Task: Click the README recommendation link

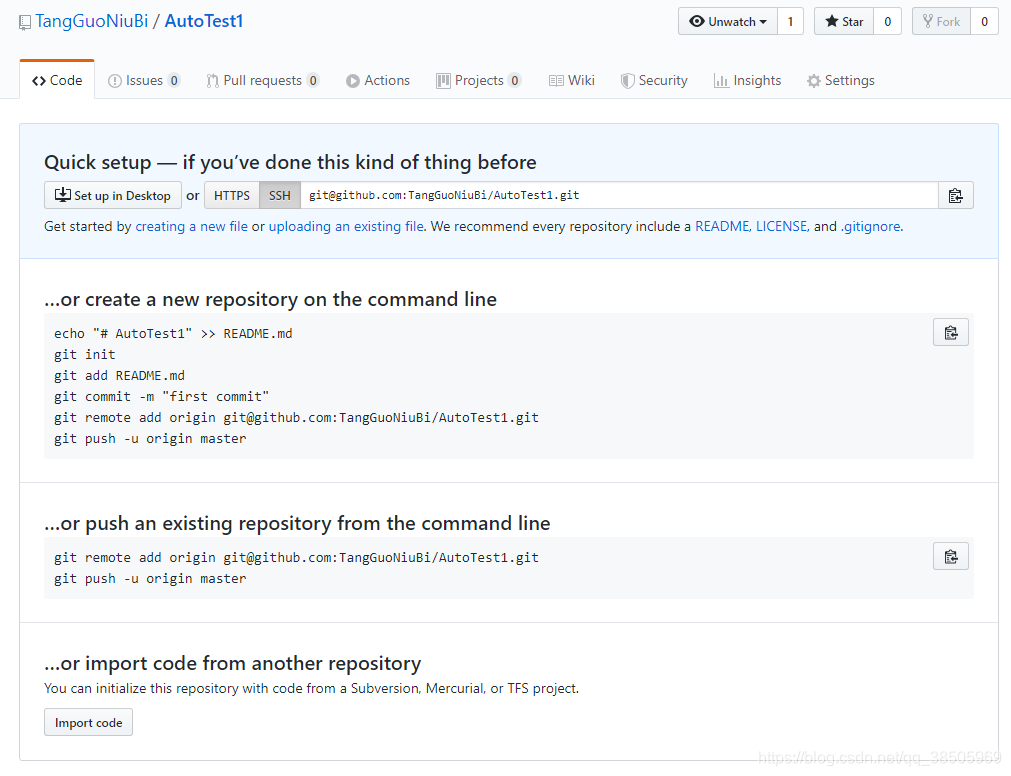Action: 722,226
